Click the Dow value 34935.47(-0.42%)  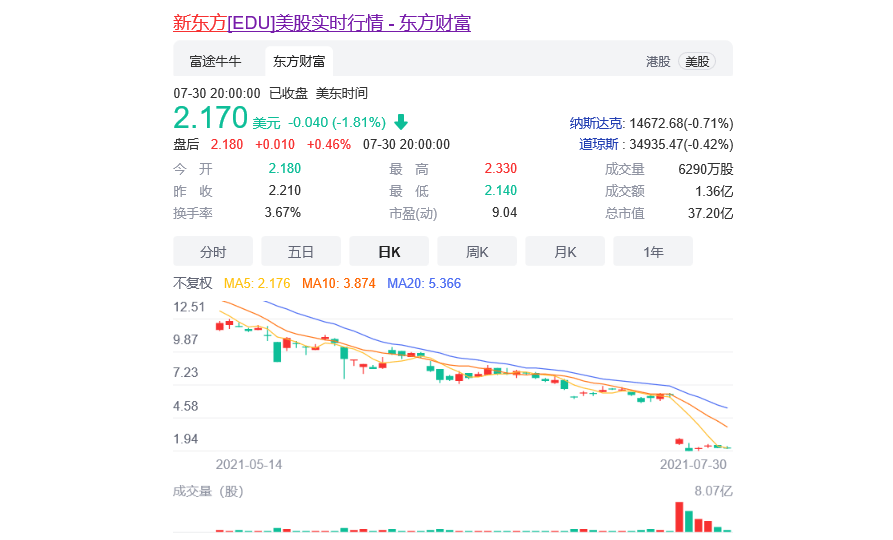pos(681,144)
